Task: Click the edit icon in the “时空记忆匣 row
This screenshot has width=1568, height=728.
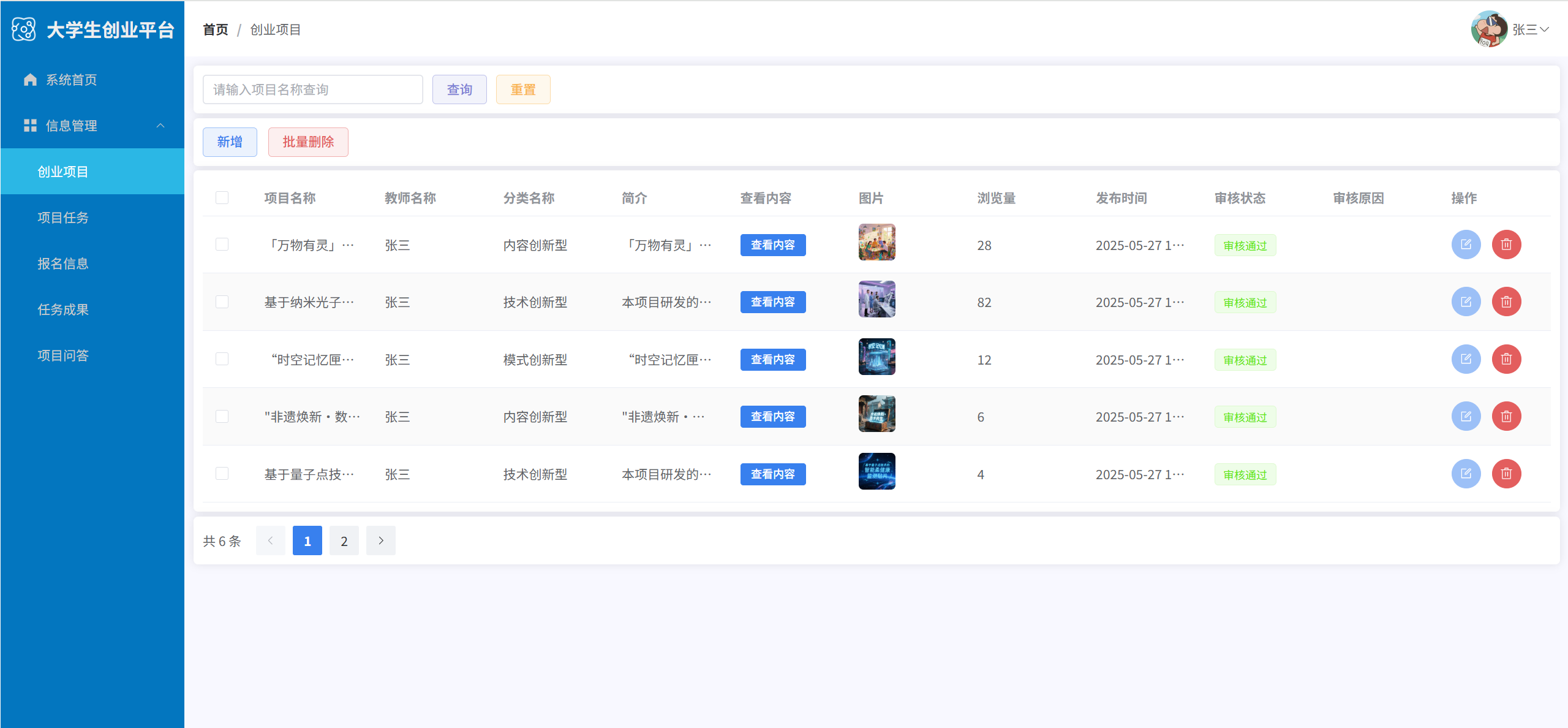Action: pyautogui.click(x=1466, y=359)
